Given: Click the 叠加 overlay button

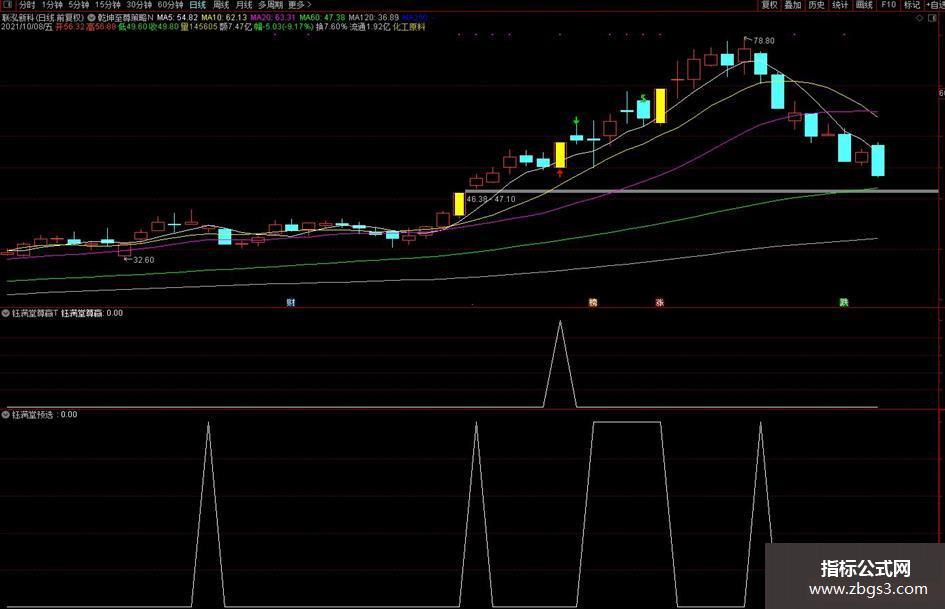Looking at the screenshot, I should [x=793, y=5].
